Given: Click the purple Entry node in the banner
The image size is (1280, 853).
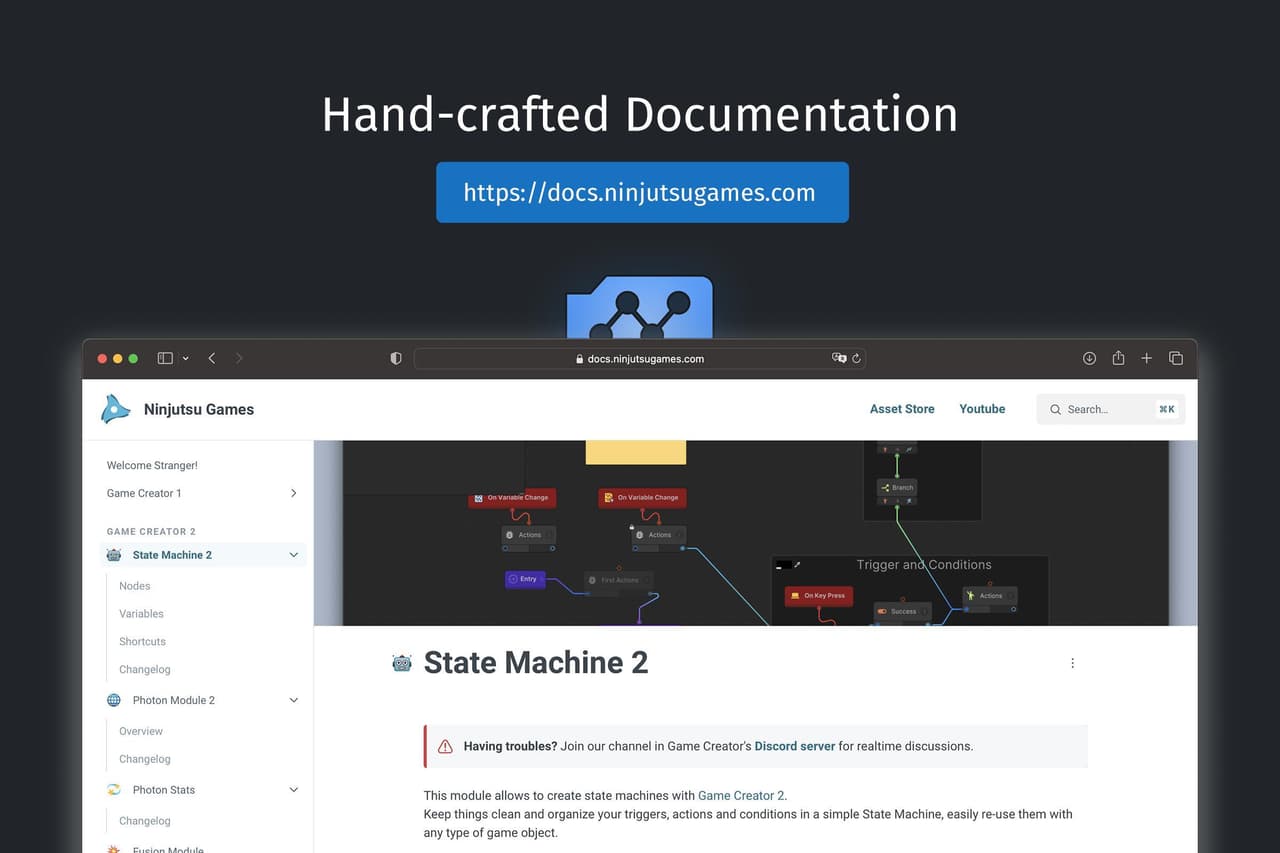Looking at the screenshot, I should [525, 579].
